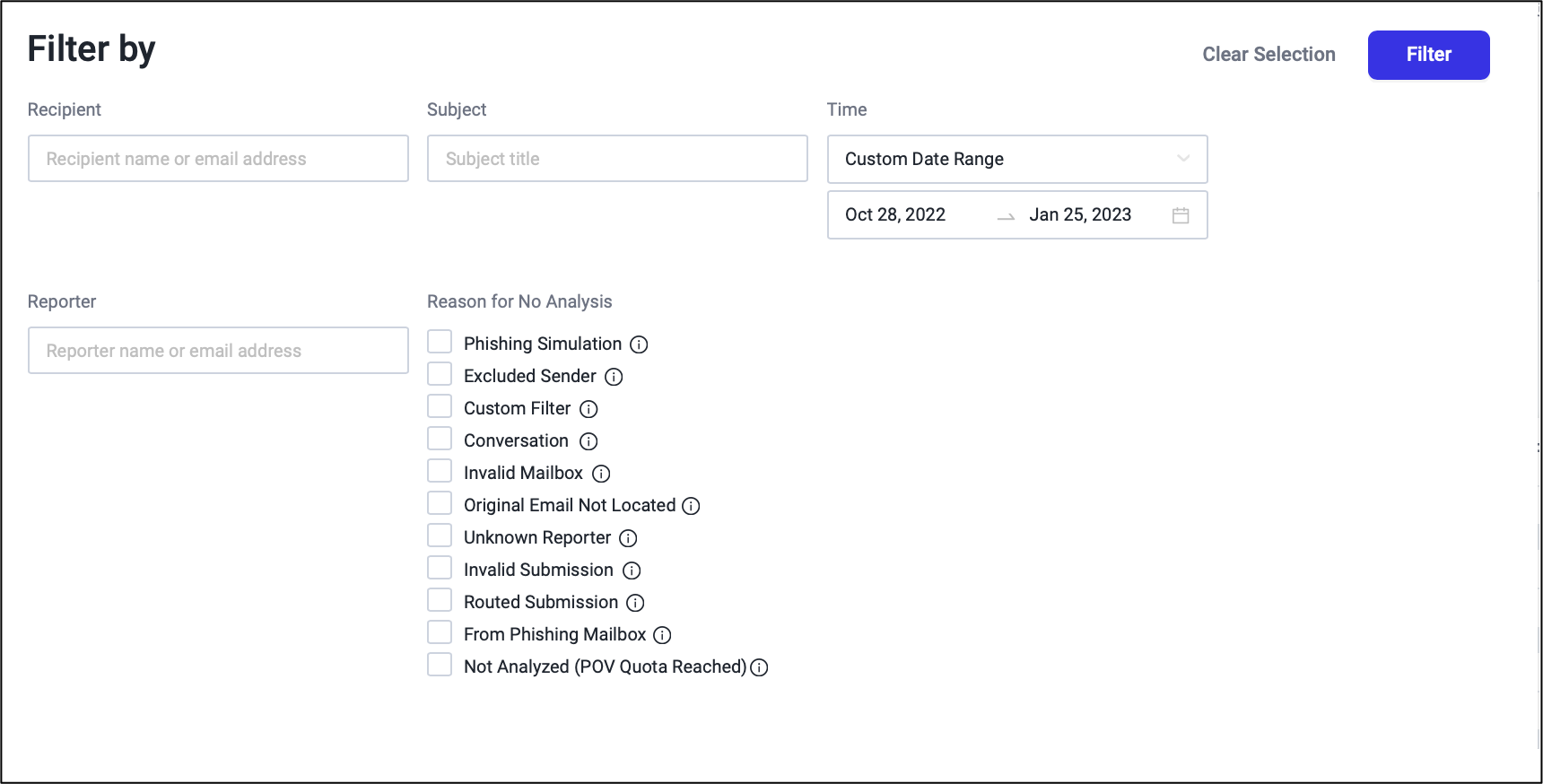
Task: Click the Oct 28, 2022 start date
Action: [895, 215]
